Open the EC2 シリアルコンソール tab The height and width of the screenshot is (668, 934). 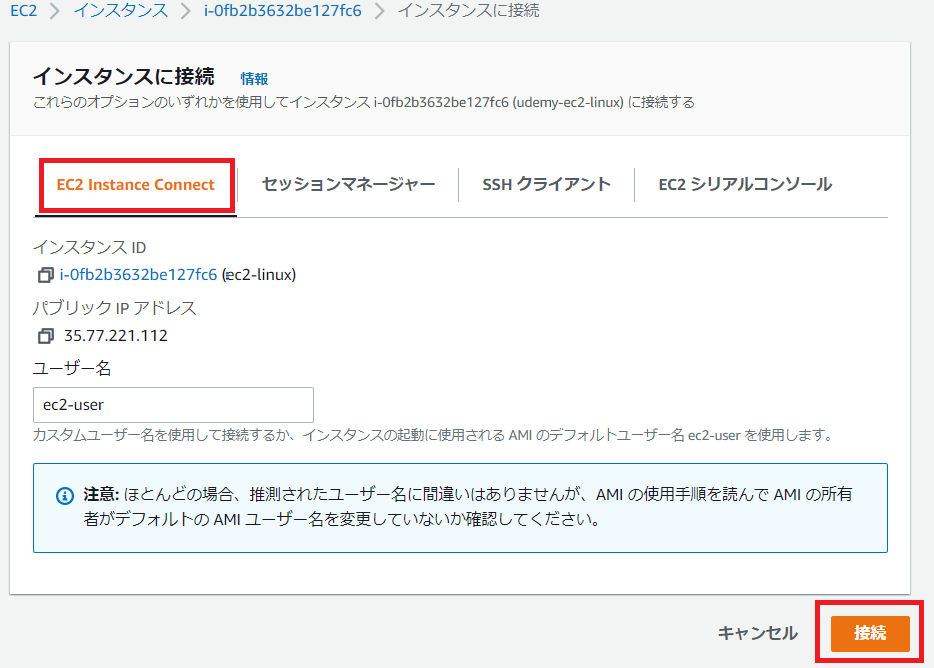coord(745,185)
